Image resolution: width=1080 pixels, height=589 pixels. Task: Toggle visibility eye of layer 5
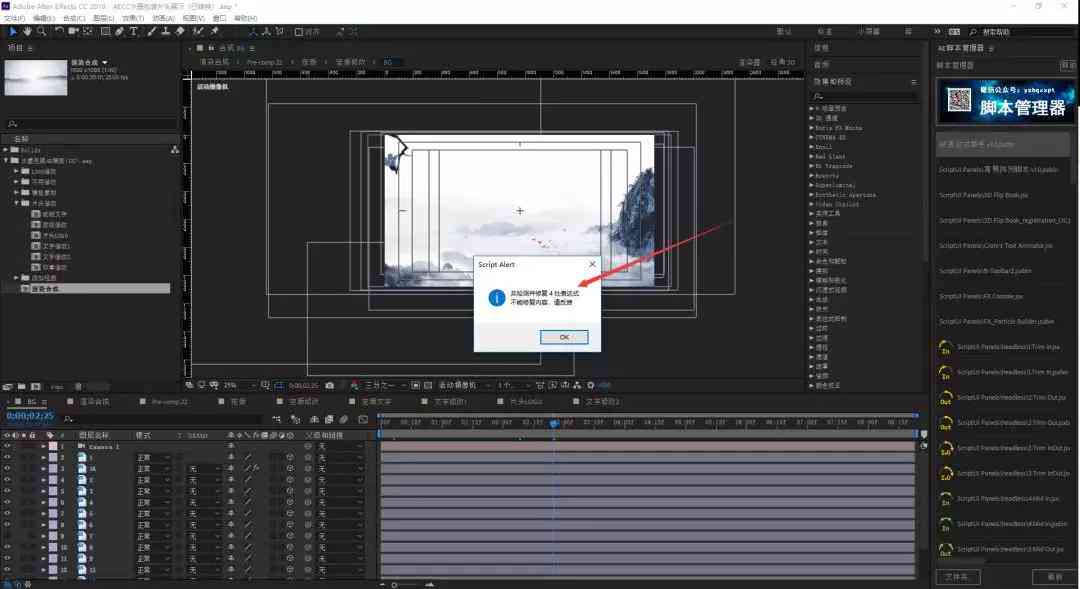(7, 491)
